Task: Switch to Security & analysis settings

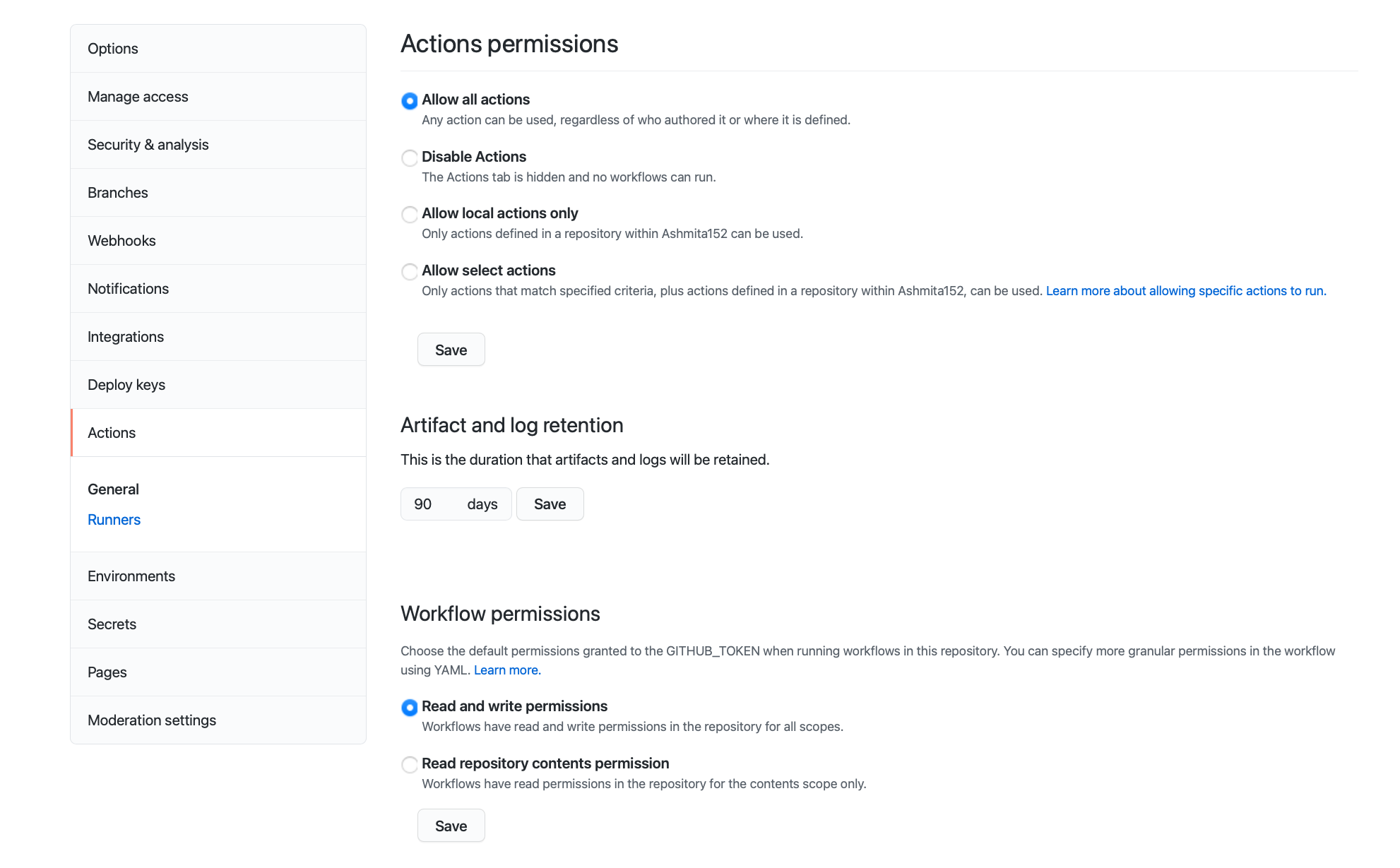Action: click(x=148, y=144)
